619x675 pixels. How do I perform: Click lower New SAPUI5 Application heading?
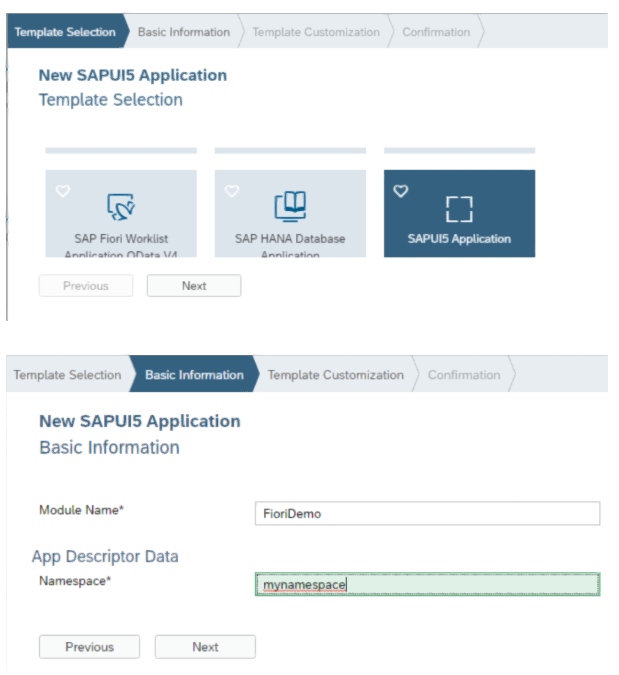point(139,421)
